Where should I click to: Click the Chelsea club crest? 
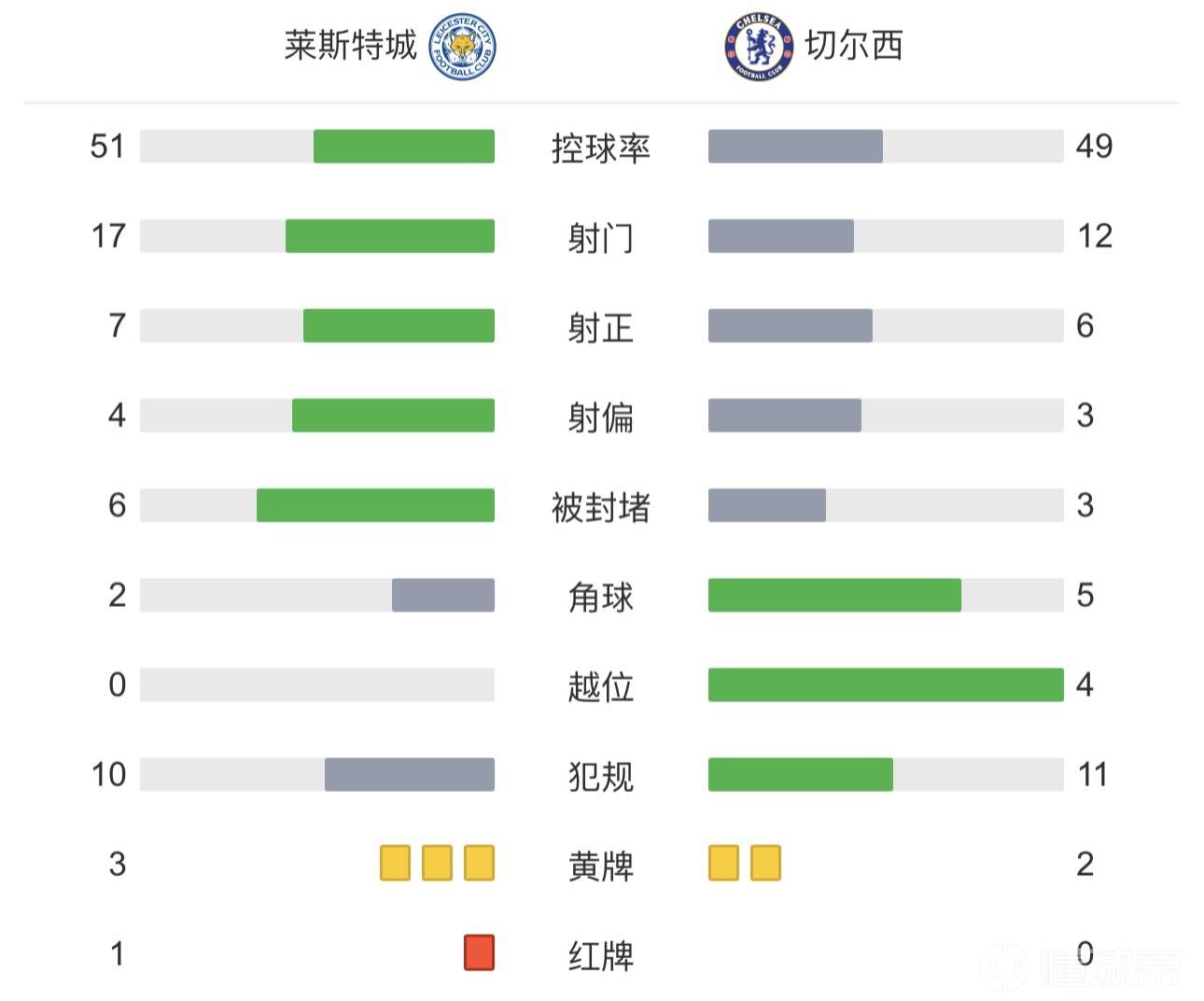pyautogui.click(x=759, y=46)
